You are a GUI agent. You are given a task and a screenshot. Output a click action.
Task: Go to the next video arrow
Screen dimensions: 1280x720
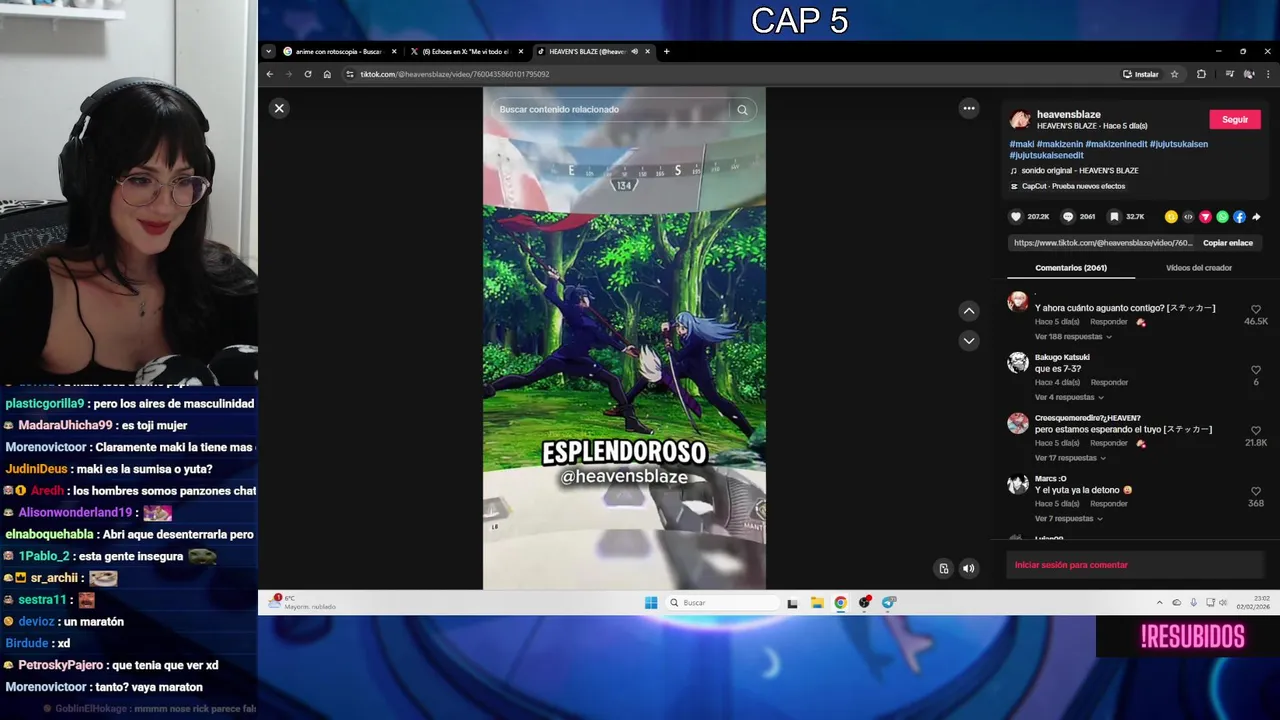(968, 341)
